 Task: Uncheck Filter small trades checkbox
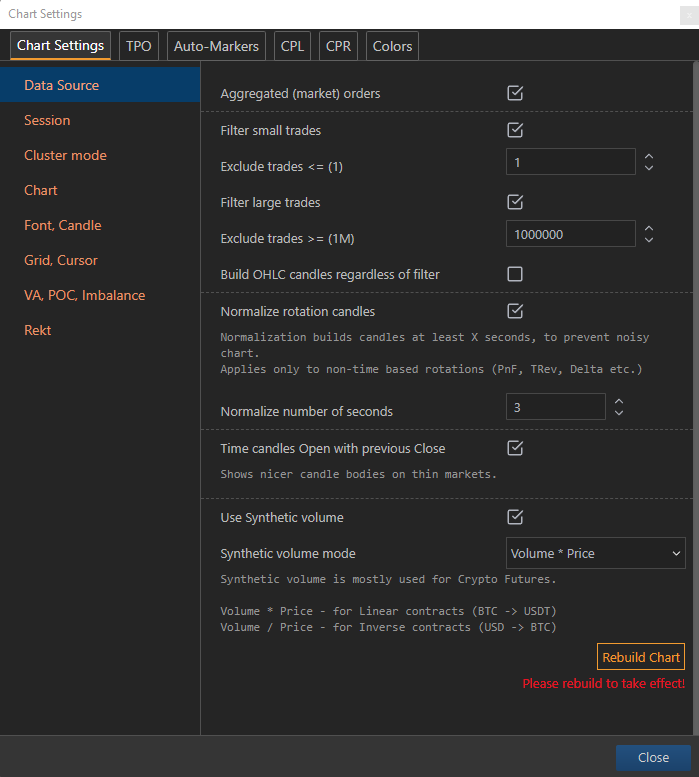point(515,130)
